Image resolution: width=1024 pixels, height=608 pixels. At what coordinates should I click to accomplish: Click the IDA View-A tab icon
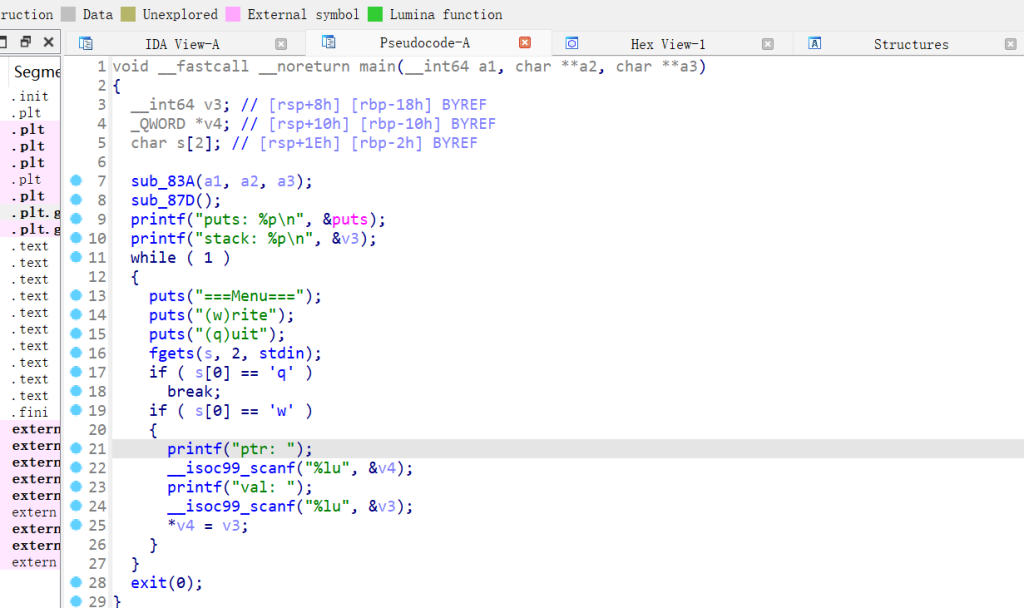pyautogui.click(x=86, y=44)
